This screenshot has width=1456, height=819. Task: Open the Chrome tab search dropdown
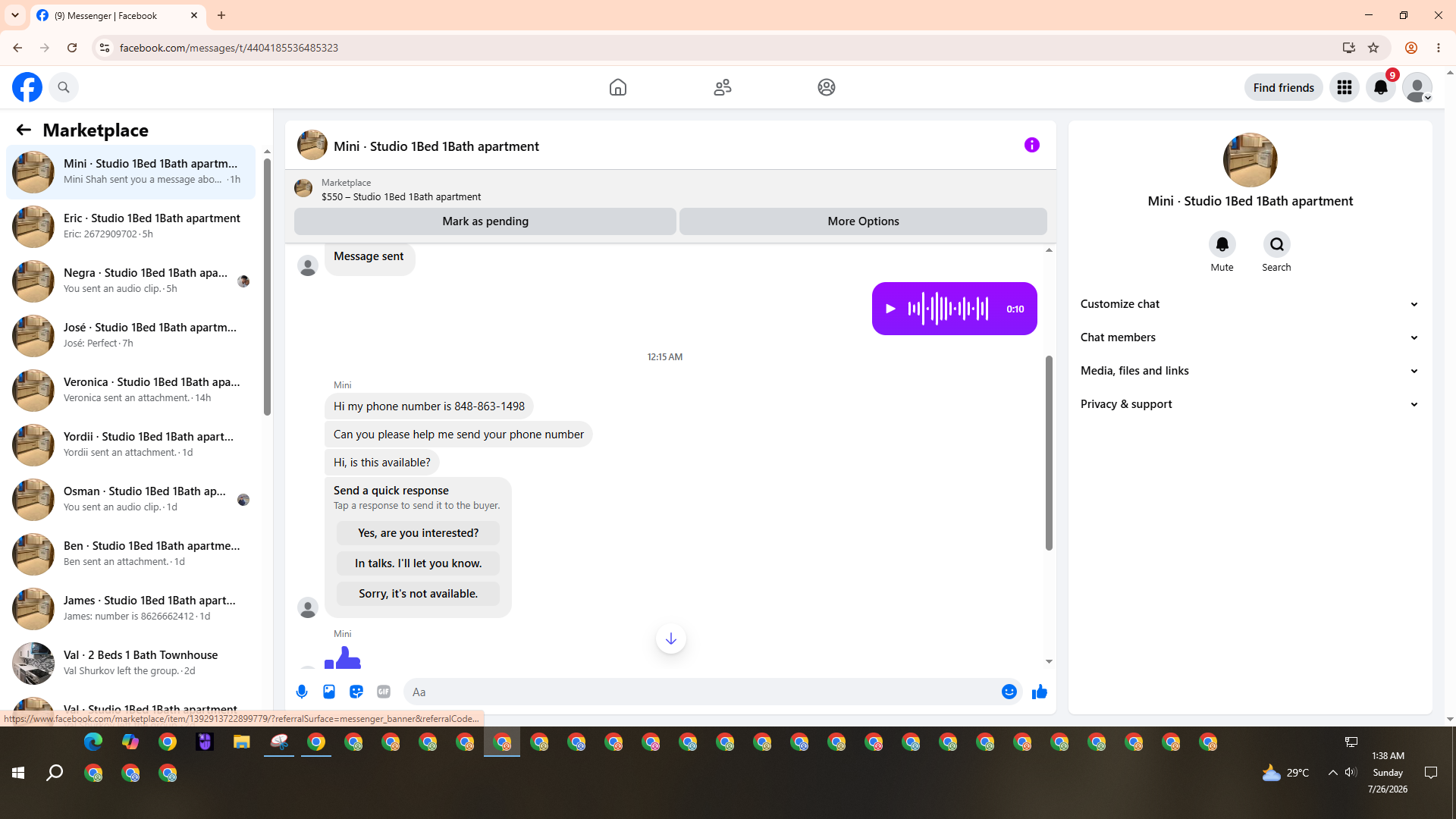pos(15,15)
